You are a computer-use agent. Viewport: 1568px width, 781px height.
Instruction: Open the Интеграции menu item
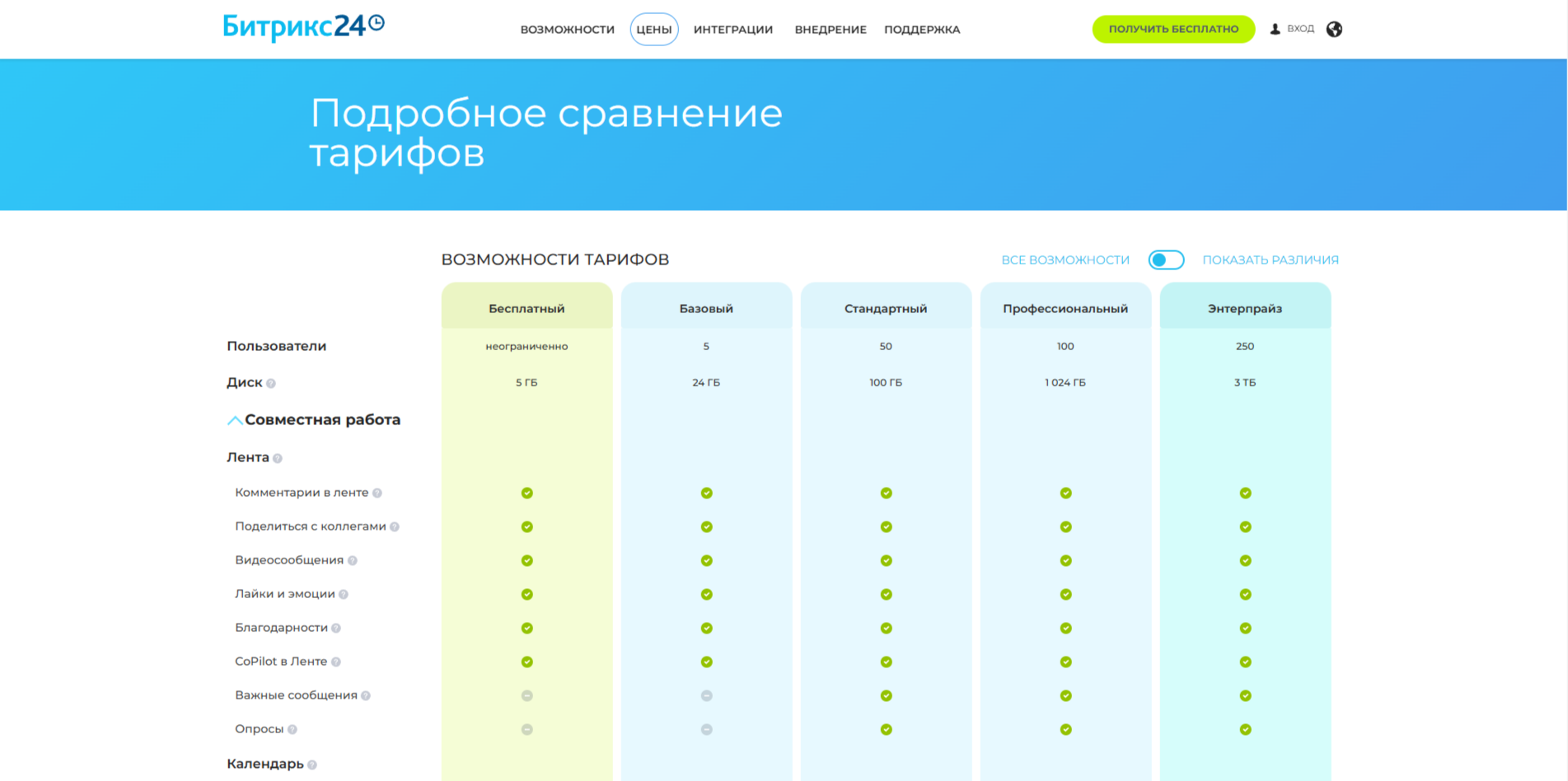pyautogui.click(x=733, y=30)
